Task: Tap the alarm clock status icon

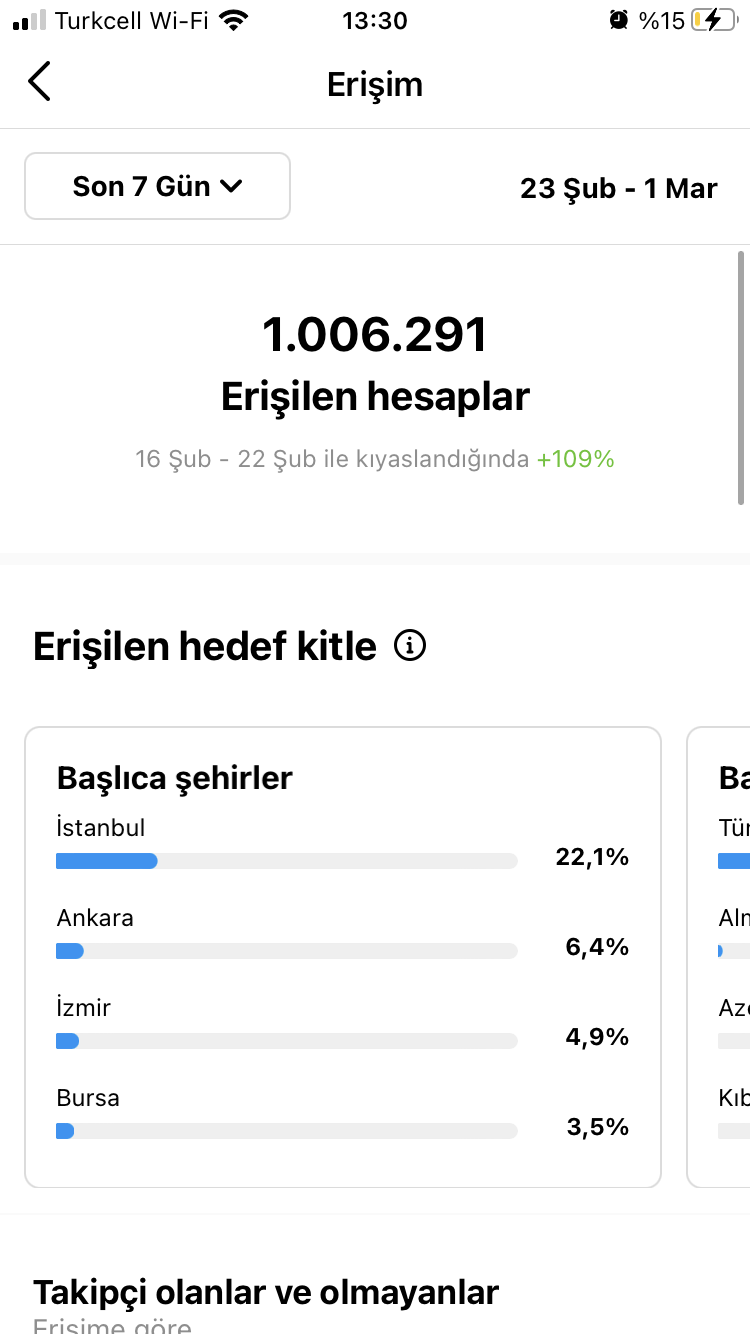Action: [x=619, y=20]
